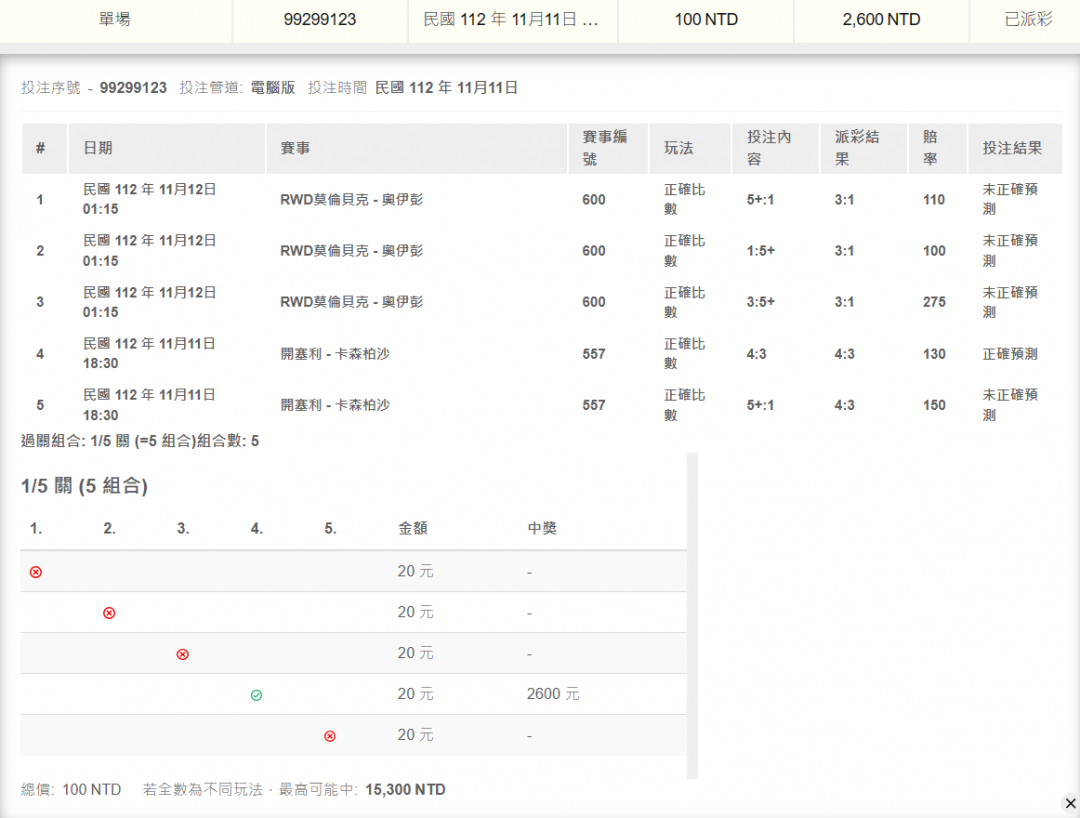
Task: Click bet number 99299123 in the summary row
Action: click(320, 19)
